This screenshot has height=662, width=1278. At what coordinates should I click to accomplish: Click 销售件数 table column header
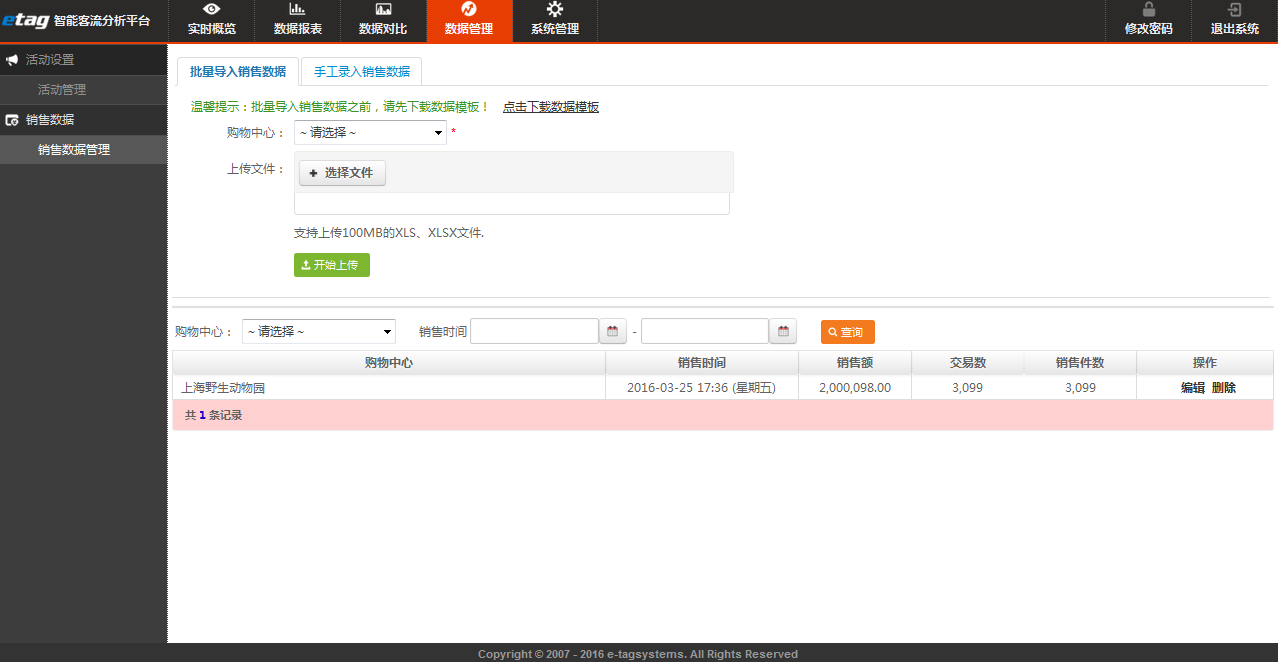(1080, 363)
